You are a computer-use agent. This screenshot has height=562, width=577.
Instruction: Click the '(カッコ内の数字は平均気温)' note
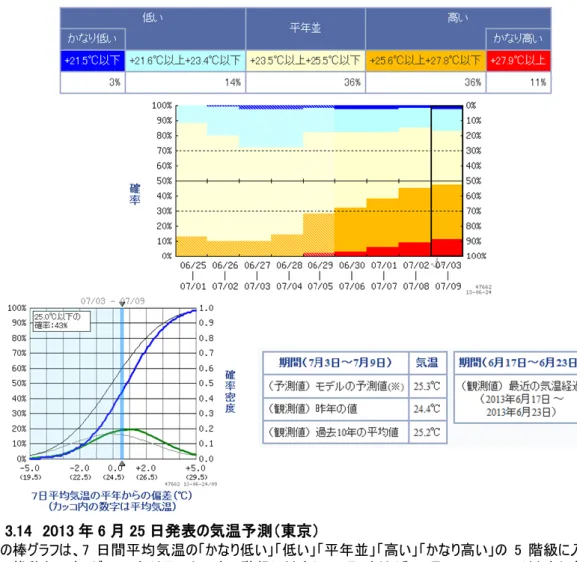[112, 506]
